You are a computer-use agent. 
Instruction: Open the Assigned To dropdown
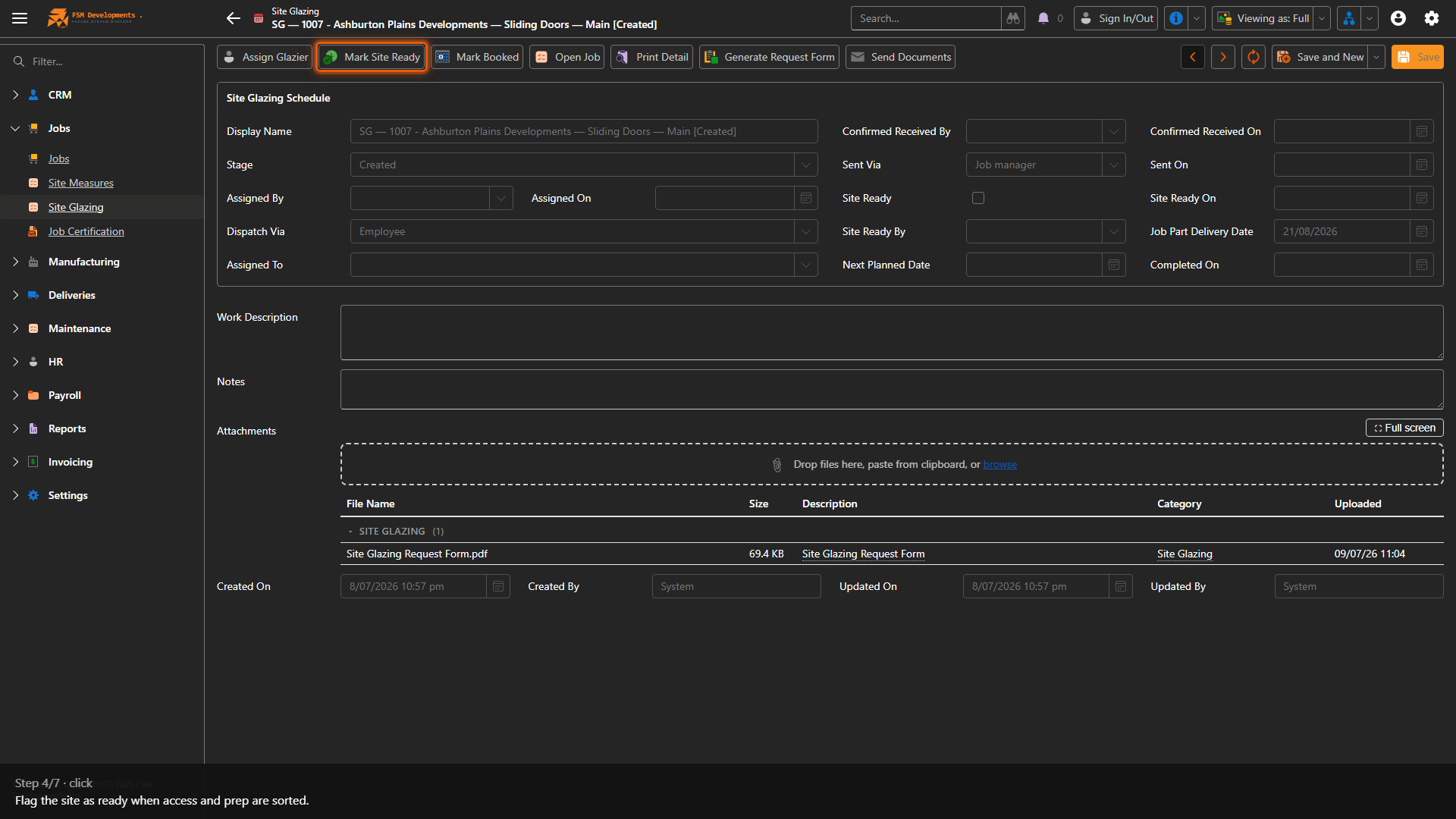tap(806, 265)
